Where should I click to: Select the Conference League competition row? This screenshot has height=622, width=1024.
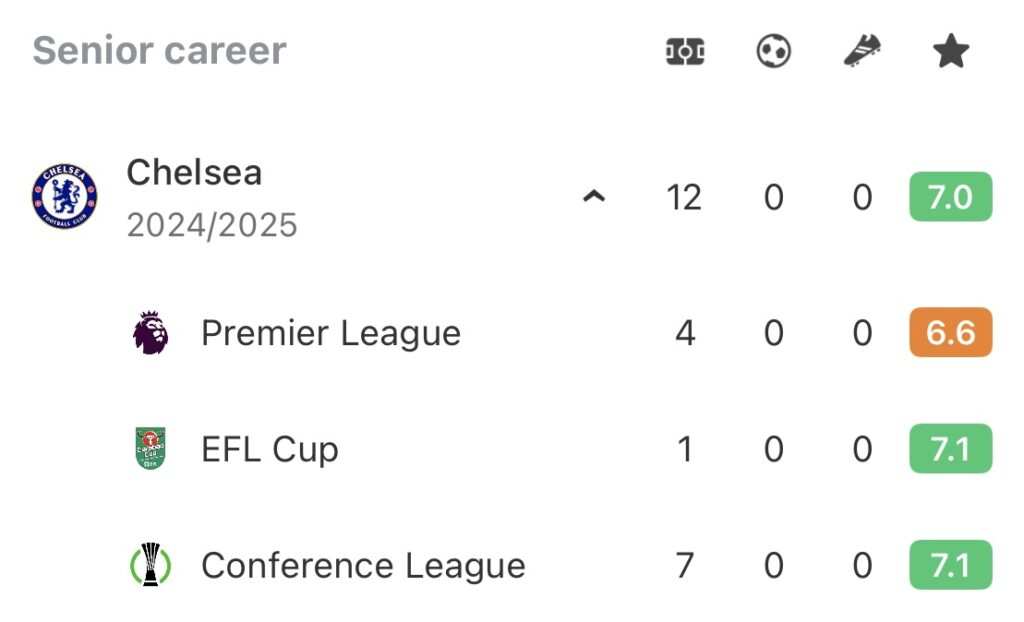(562, 565)
